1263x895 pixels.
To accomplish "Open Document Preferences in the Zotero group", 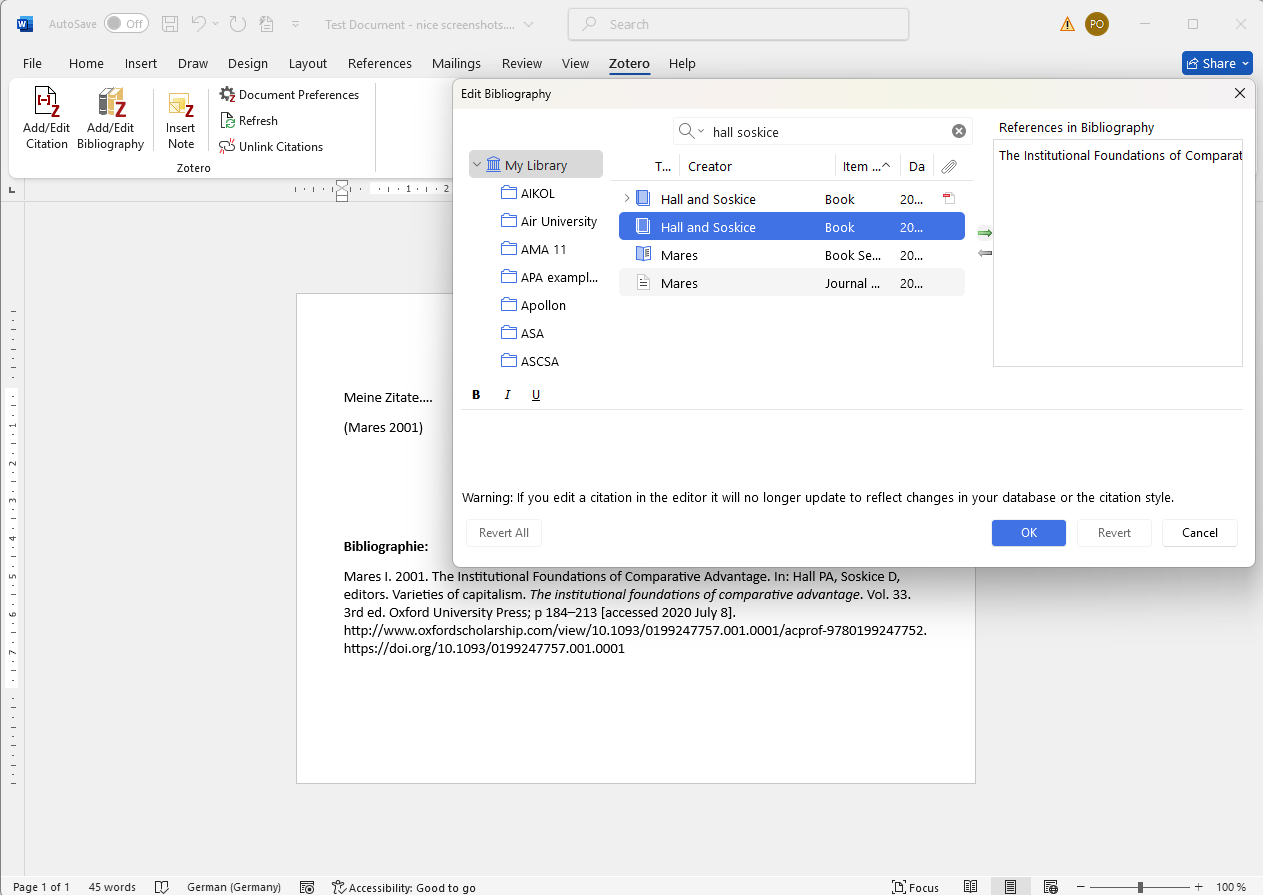I will (x=227, y=94).
